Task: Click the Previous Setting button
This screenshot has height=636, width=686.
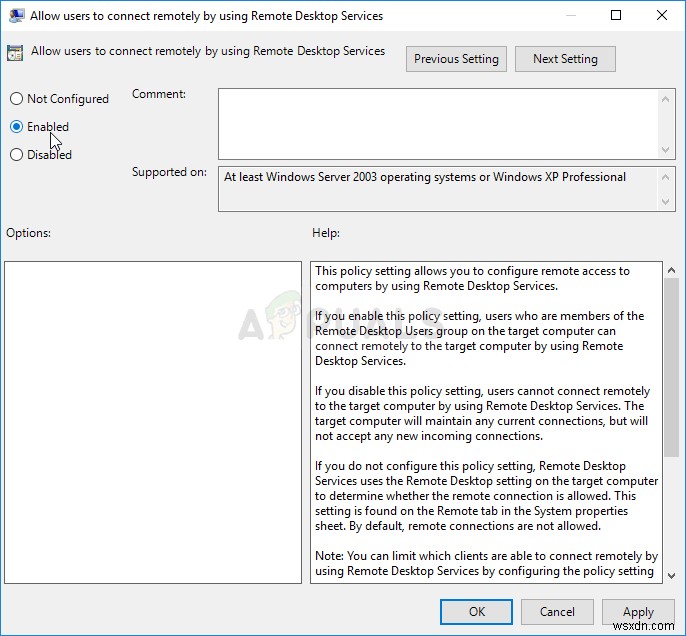Action: tap(456, 59)
